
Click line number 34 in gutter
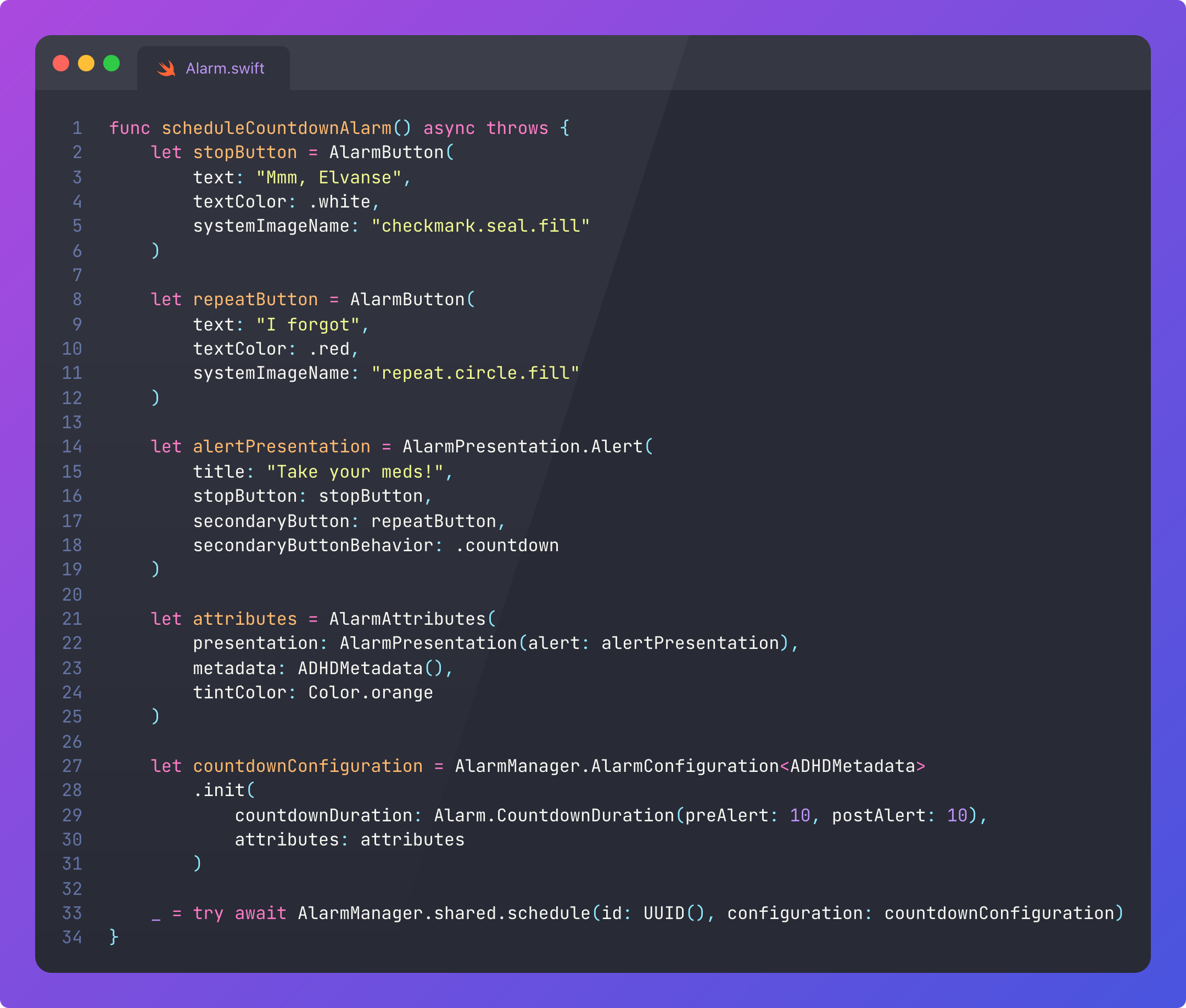point(72,937)
